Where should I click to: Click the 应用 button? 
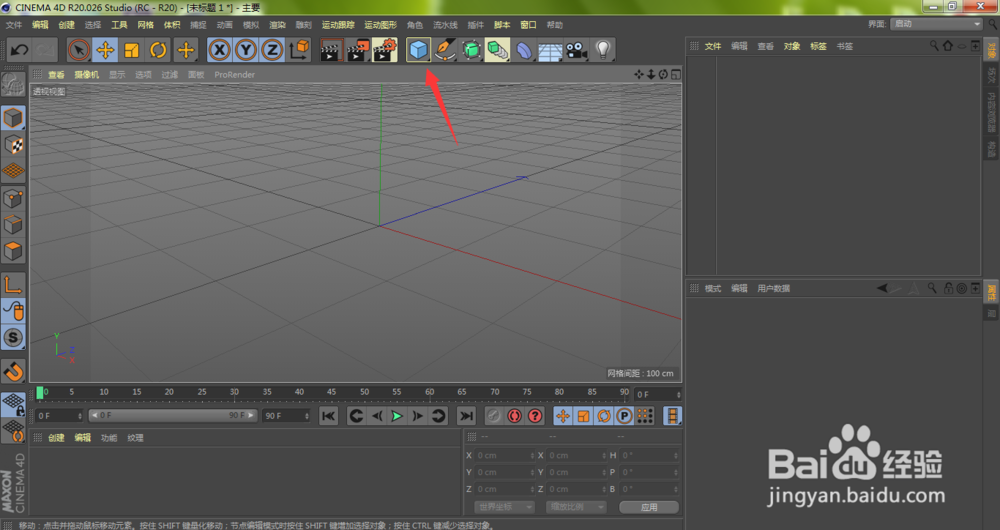point(649,507)
